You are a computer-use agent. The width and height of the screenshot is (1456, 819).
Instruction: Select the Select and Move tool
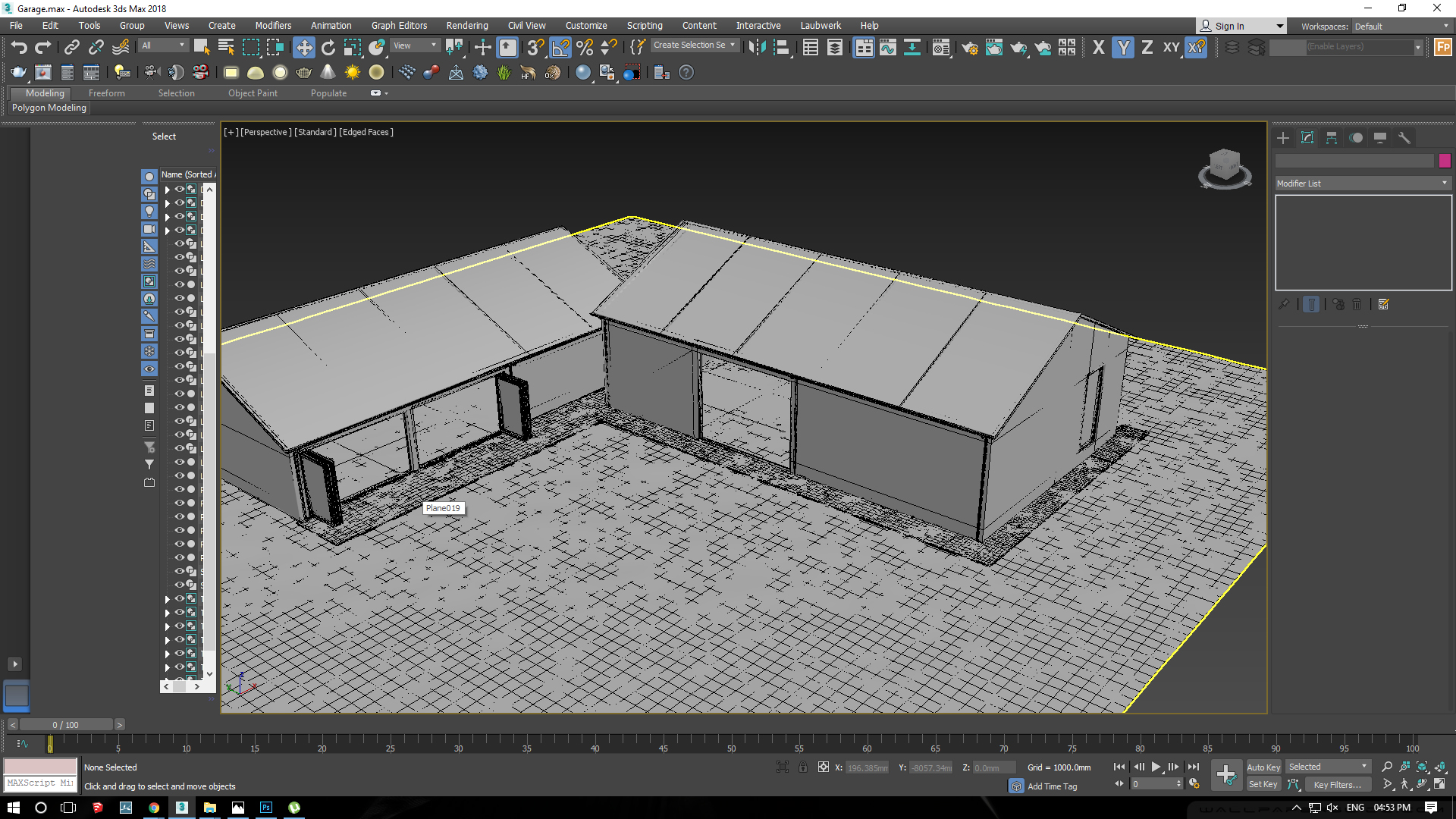coord(305,47)
